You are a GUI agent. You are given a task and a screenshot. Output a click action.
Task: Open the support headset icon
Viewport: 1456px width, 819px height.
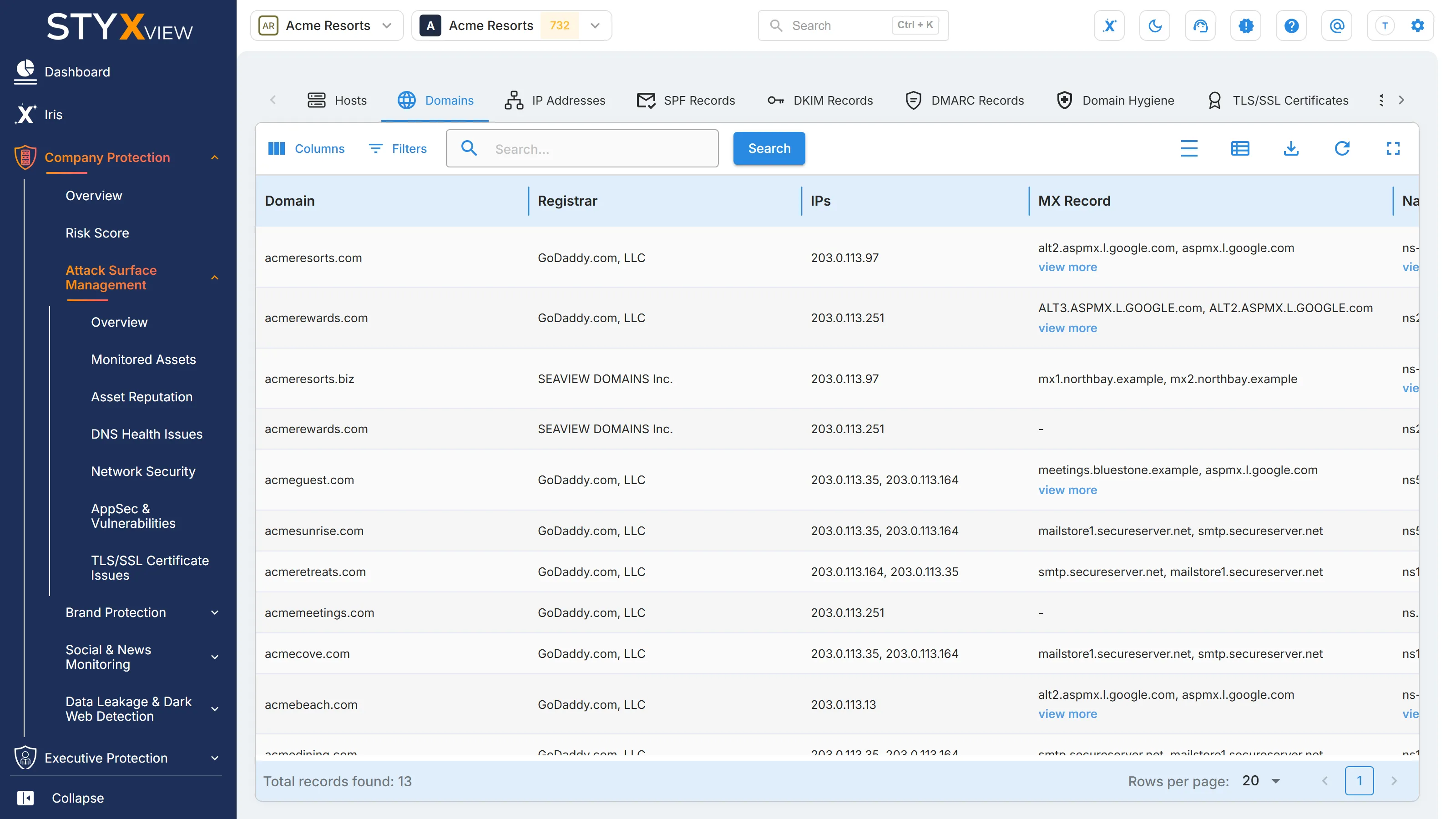1200,25
